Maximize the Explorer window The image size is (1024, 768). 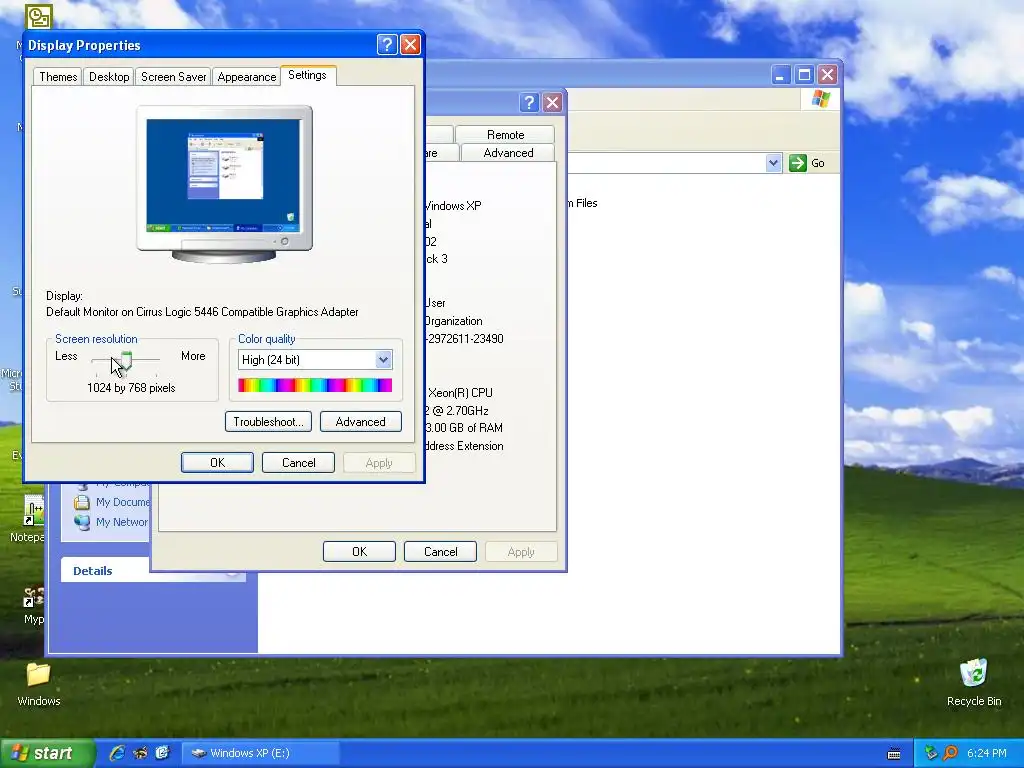(804, 74)
